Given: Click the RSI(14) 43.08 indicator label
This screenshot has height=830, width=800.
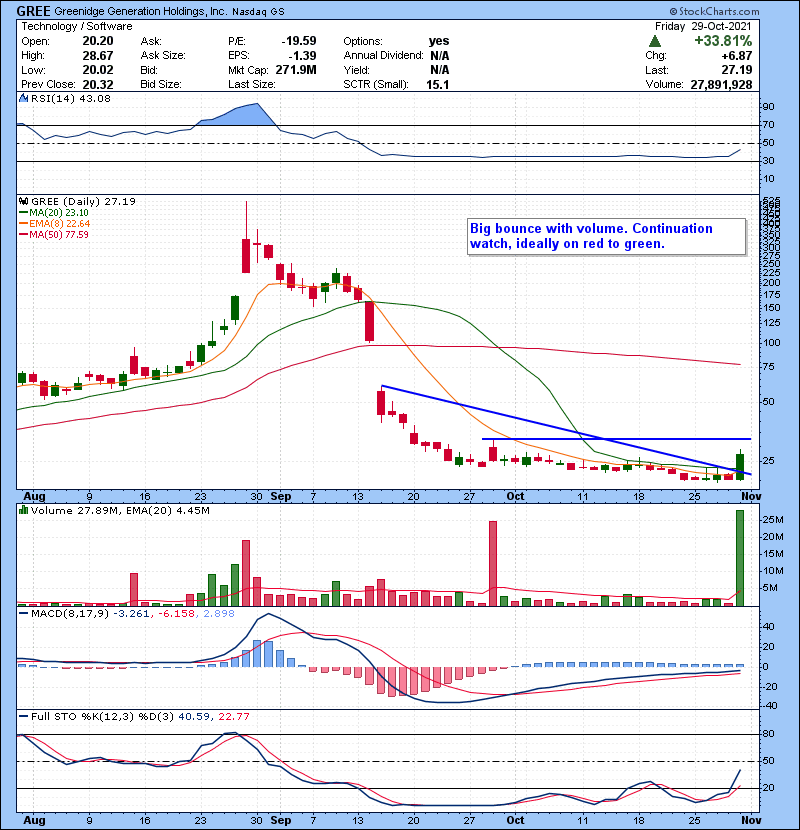Looking at the screenshot, I should 71,98.
